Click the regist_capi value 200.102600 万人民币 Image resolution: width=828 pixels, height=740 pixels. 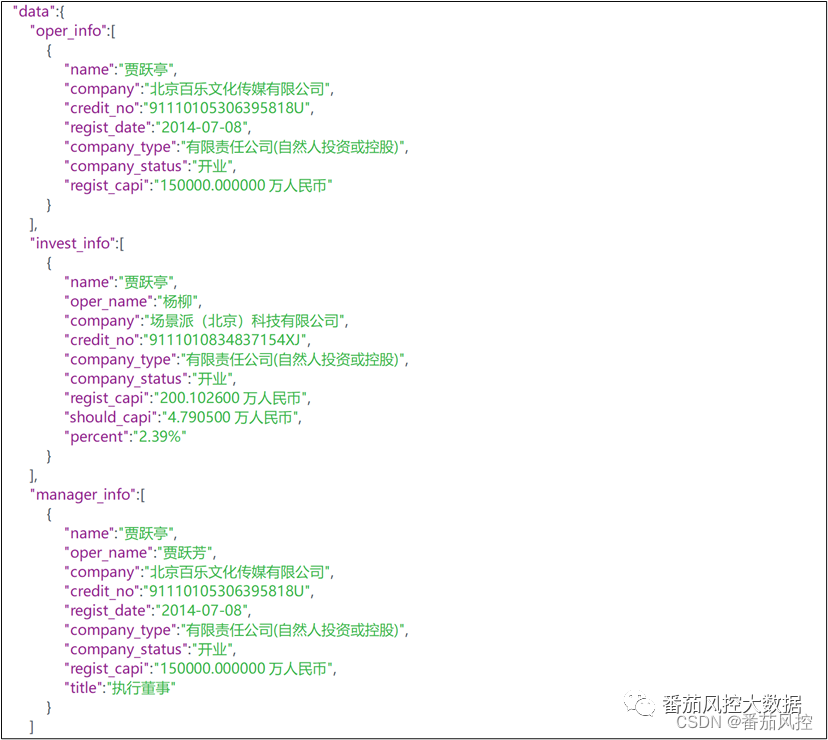pos(230,398)
